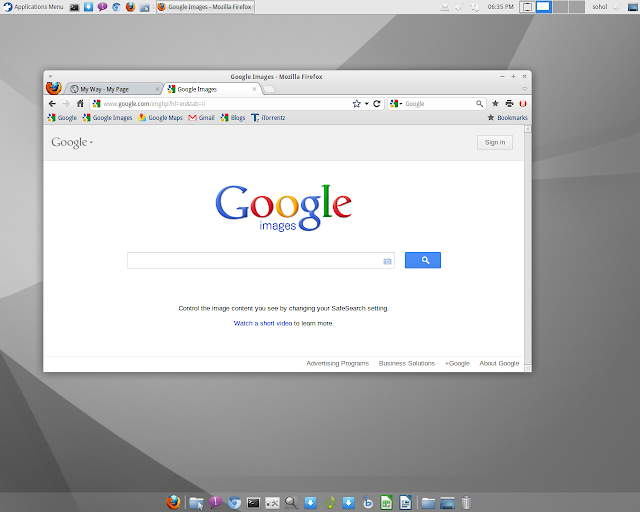Open URL bar history dropdown arrow
The width and height of the screenshot is (640, 512).
367,104
